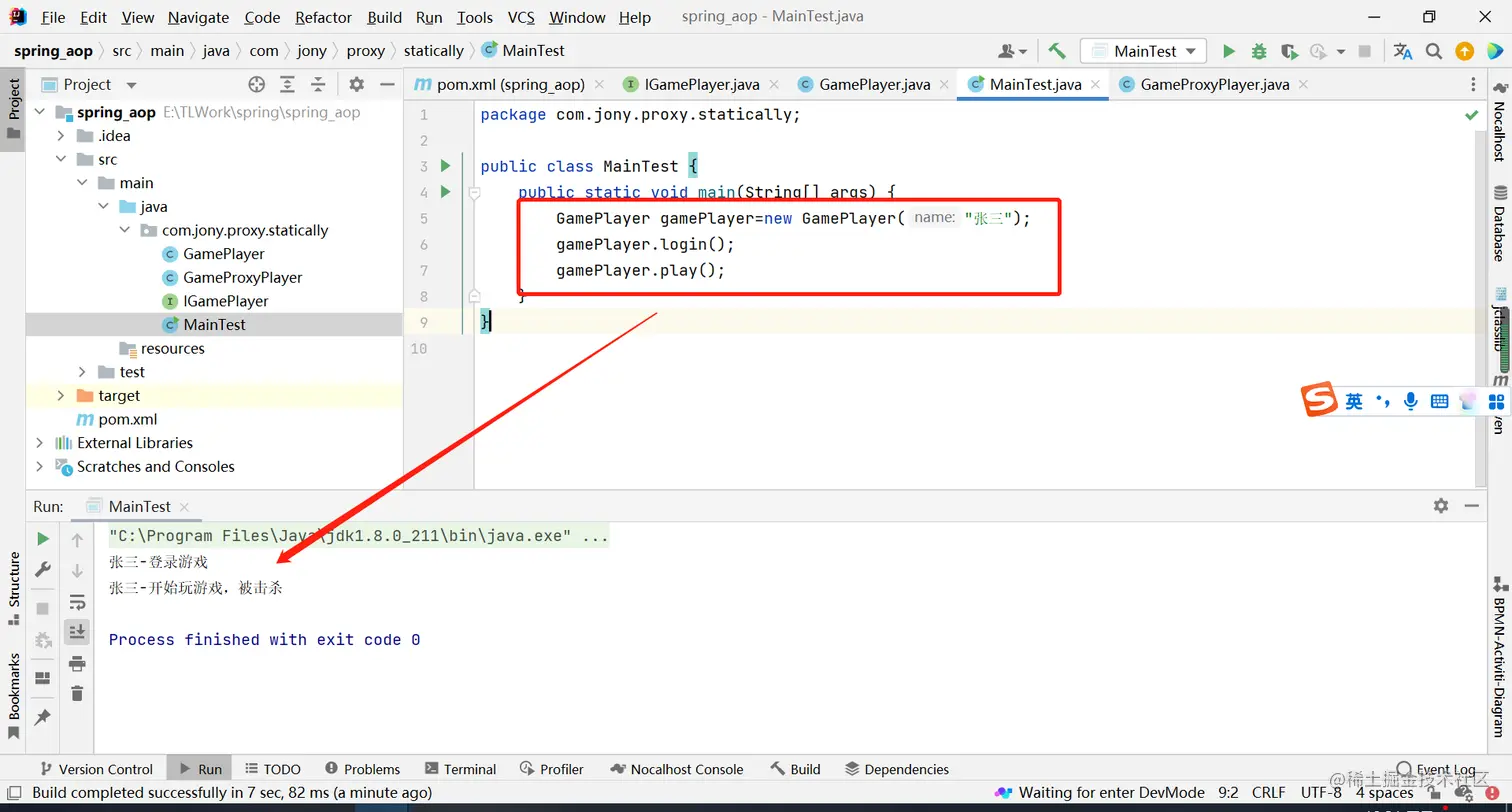Click run gutter arrow beside class MainTest
Image resolution: width=1512 pixels, height=812 pixels.
(x=446, y=166)
